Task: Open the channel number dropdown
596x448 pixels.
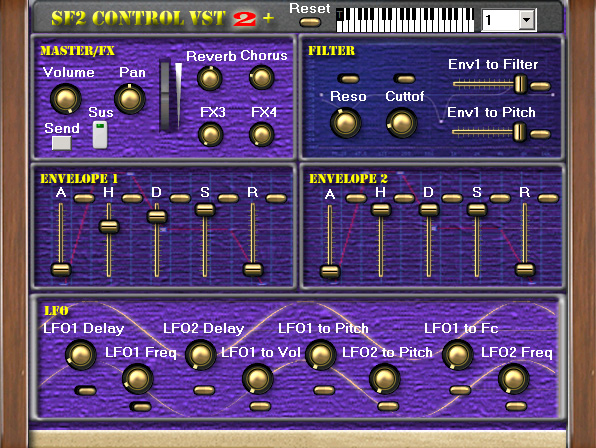Action: point(526,20)
